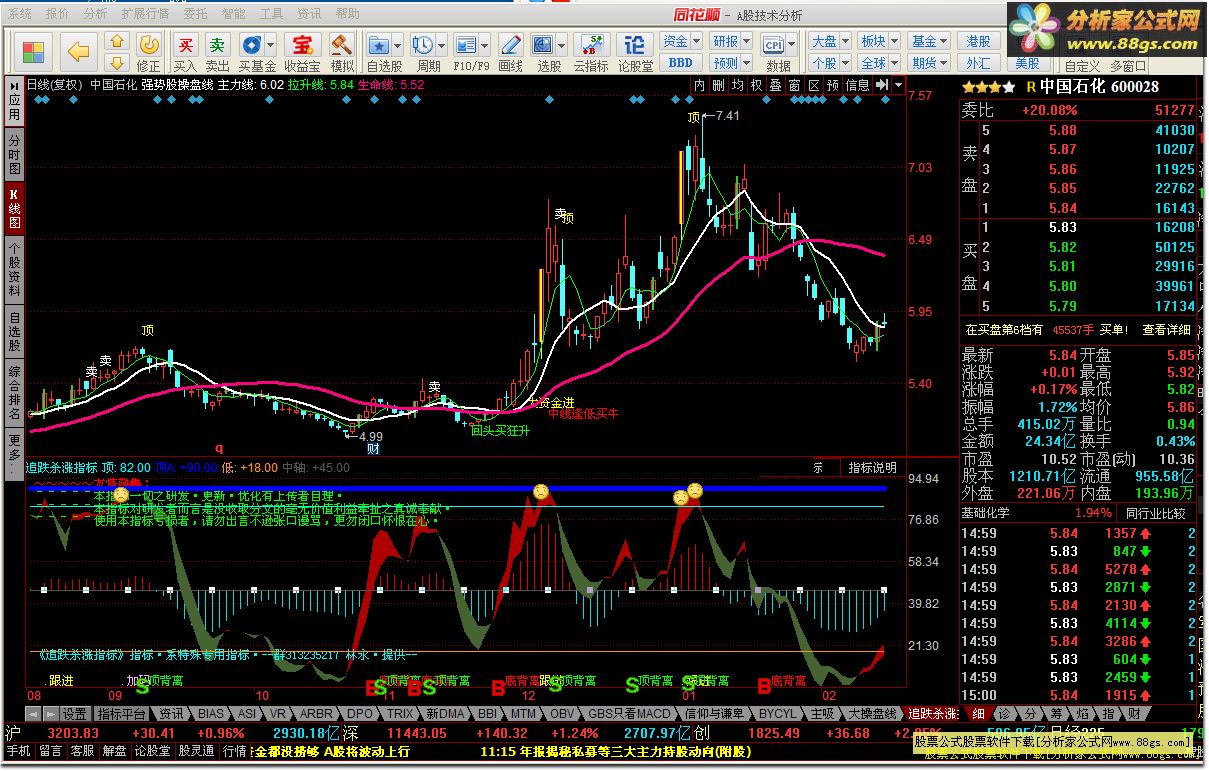Click the 美股 button
Viewport: 1209px width, 771px height.
coord(1027,62)
